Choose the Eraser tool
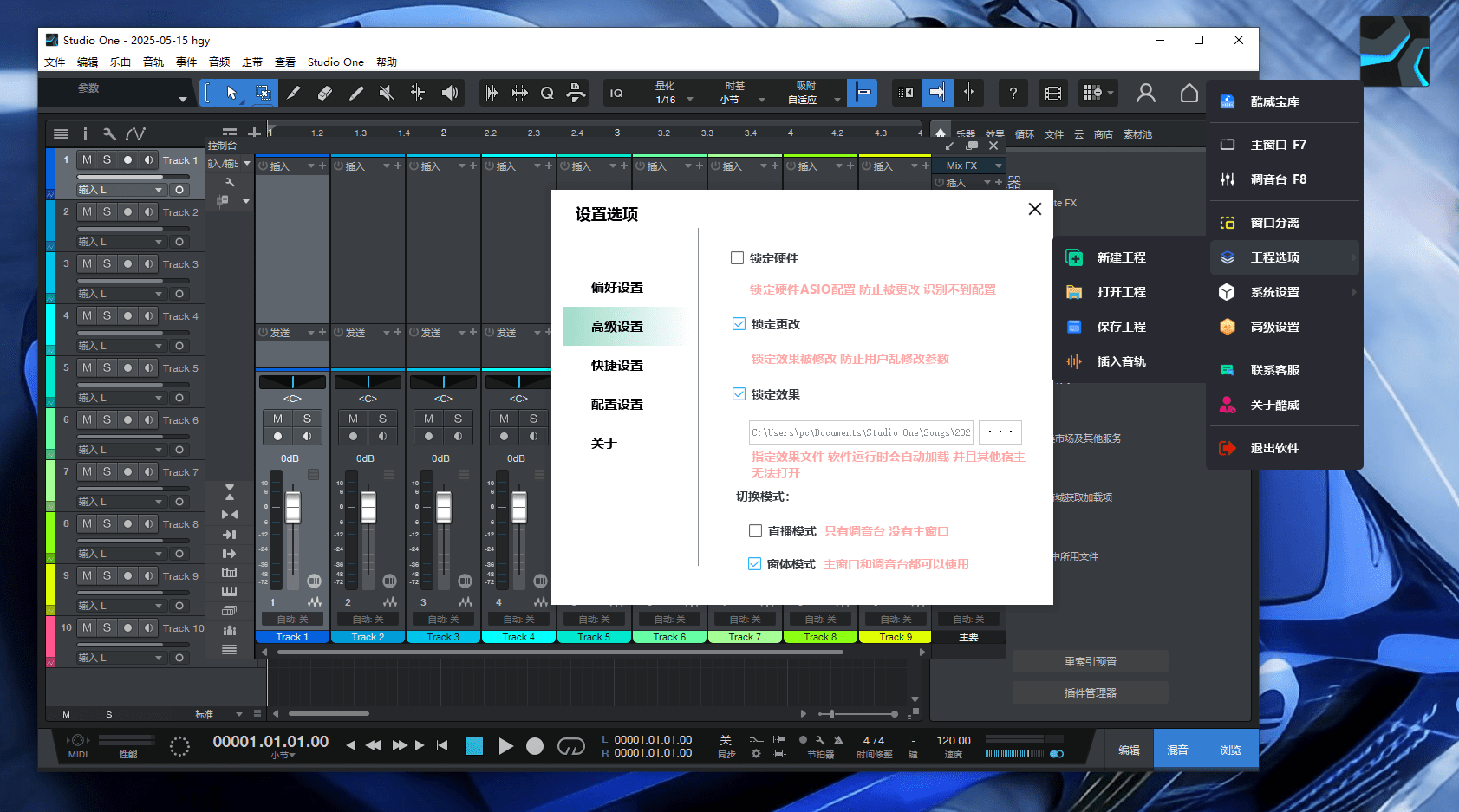1459x812 pixels. click(x=325, y=93)
